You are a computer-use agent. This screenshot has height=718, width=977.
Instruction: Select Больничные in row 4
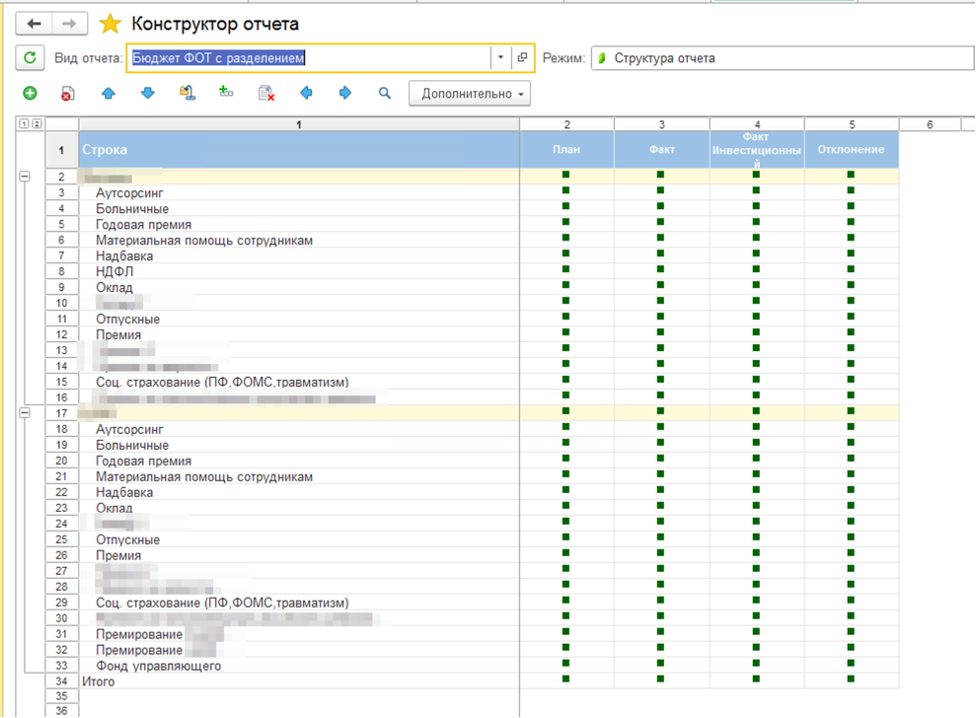132,209
